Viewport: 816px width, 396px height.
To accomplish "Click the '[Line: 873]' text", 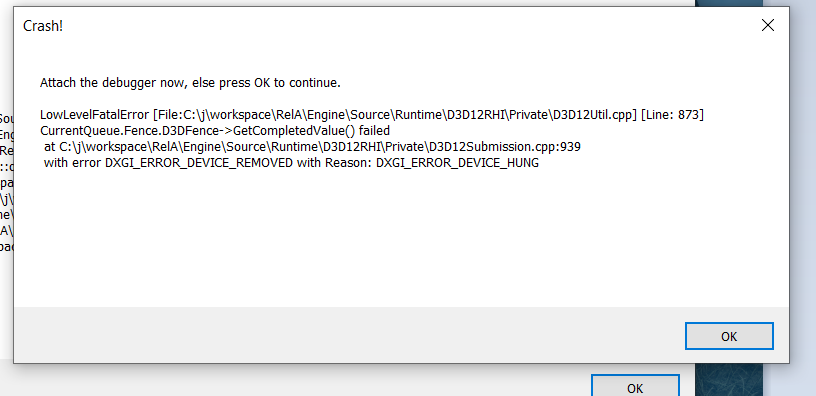I will point(672,114).
